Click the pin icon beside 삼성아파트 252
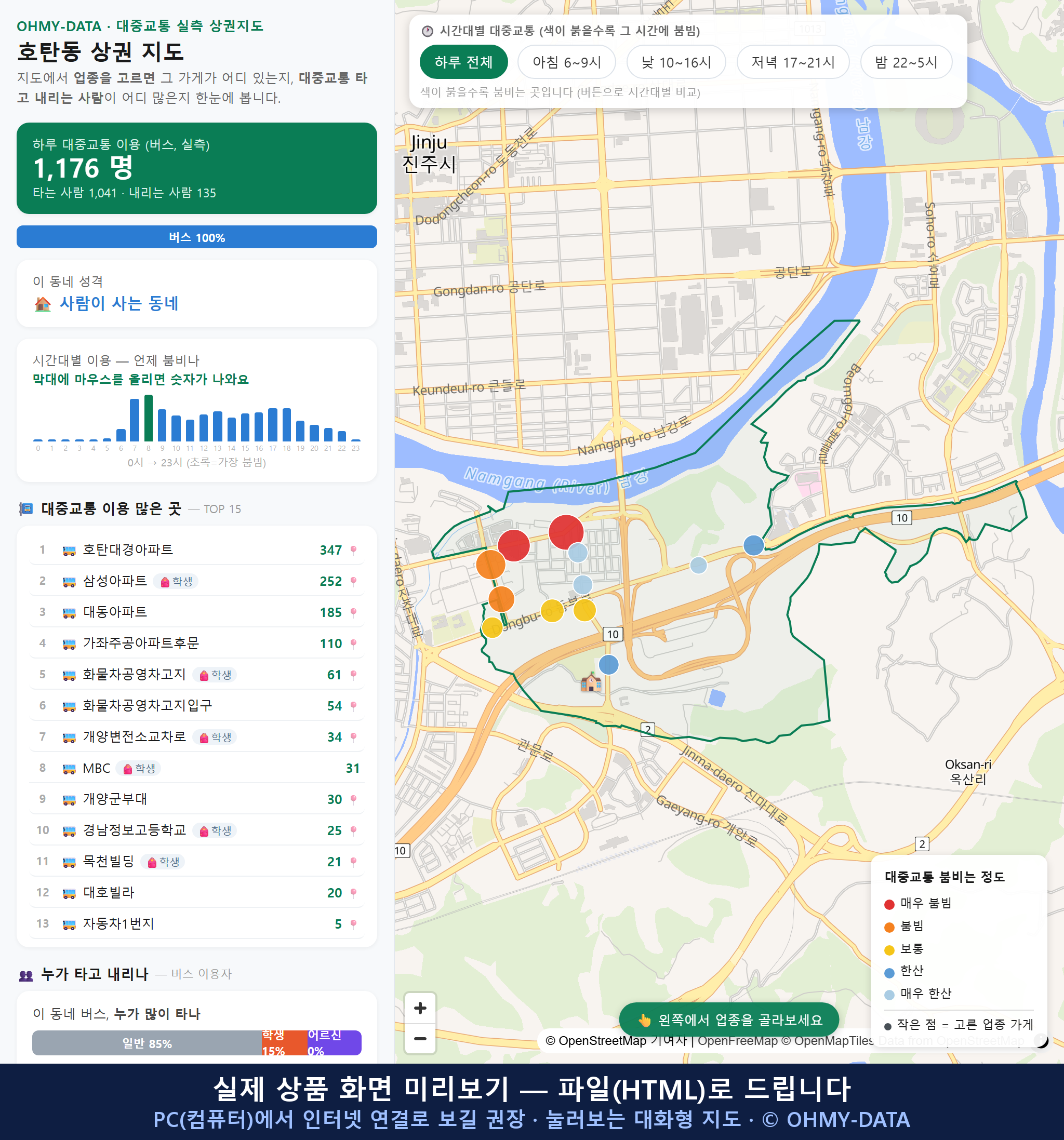The width and height of the screenshot is (1064, 1140). pos(353,581)
